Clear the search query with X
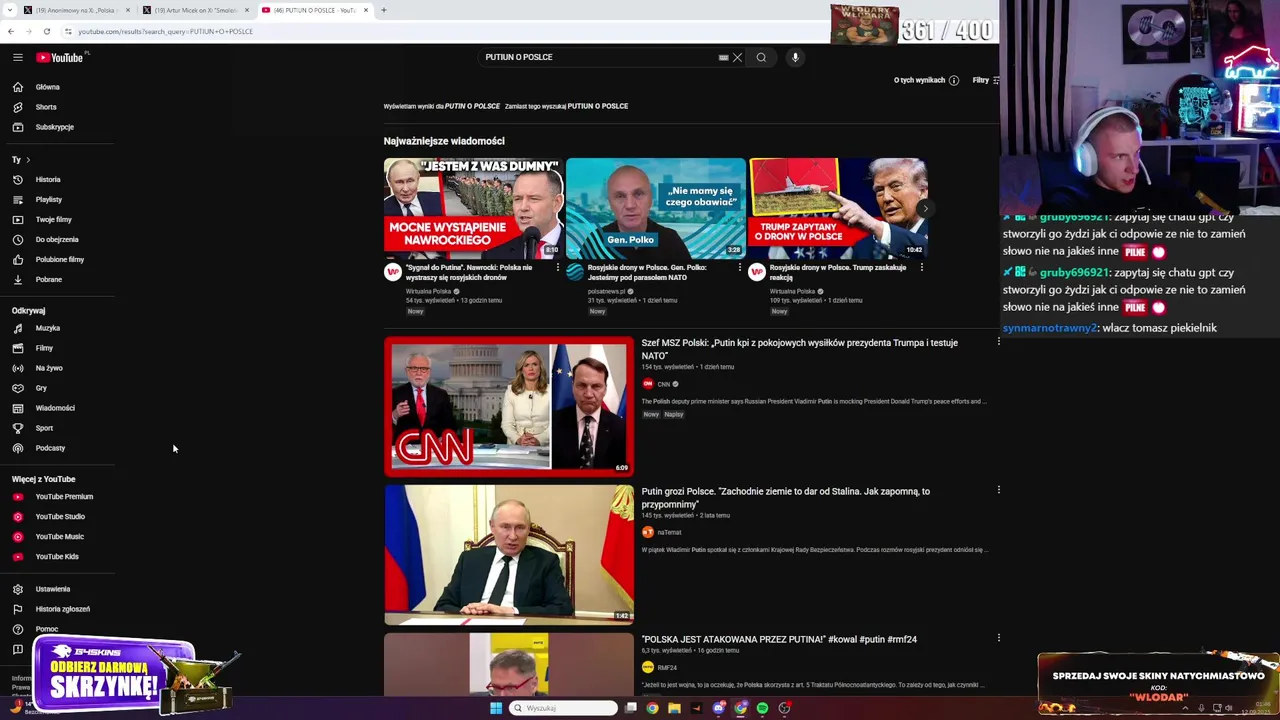The height and width of the screenshot is (720, 1280). point(737,57)
